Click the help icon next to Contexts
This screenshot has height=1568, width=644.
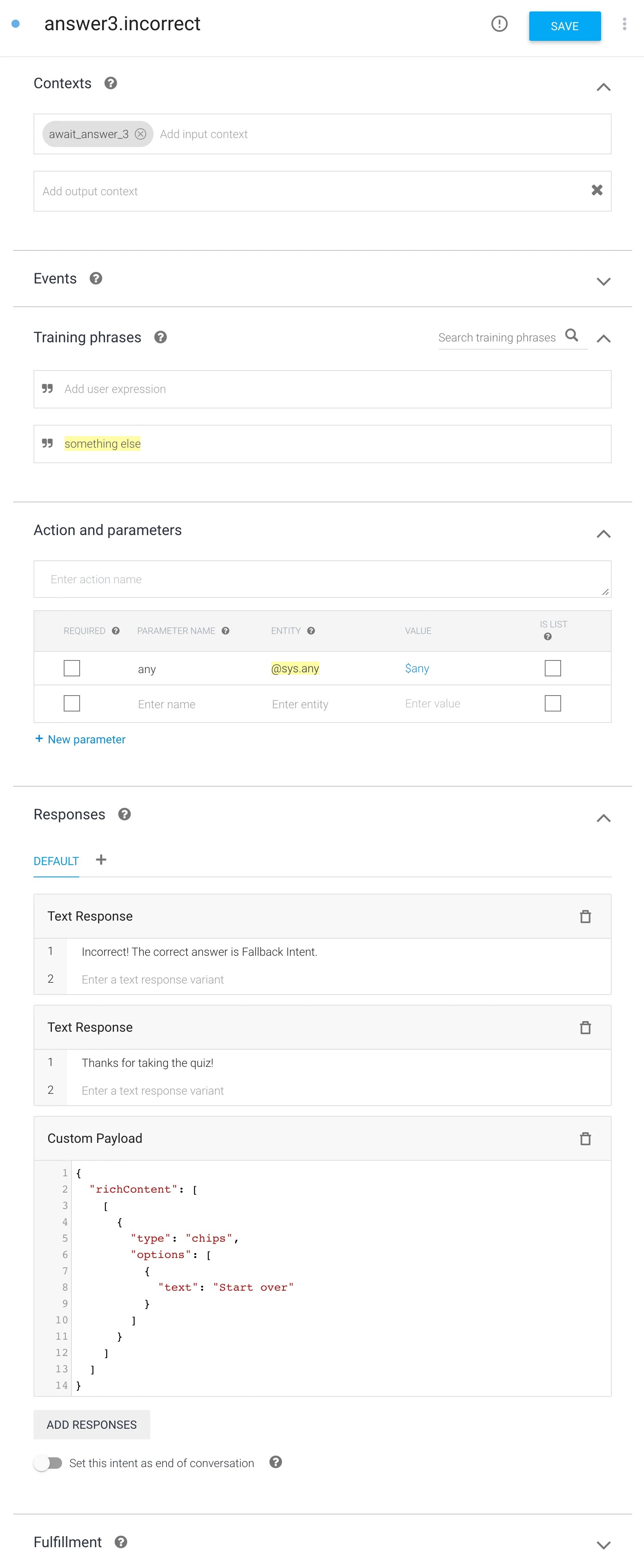point(111,83)
